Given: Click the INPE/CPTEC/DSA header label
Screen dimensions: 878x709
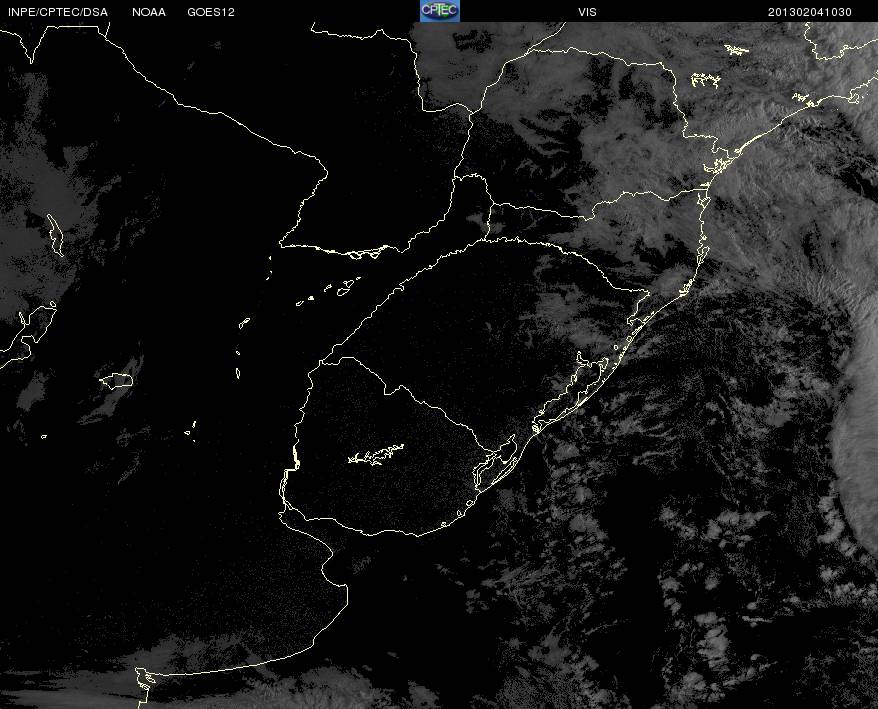Looking at the screenshot, I should [x=57, y=12].
